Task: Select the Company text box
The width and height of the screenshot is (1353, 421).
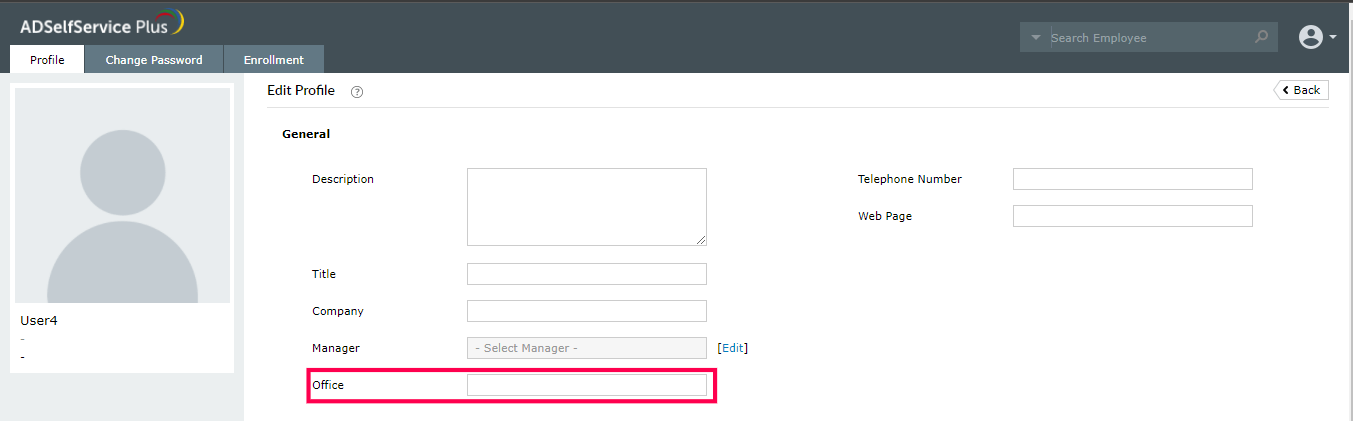Action: coord(586,311)
